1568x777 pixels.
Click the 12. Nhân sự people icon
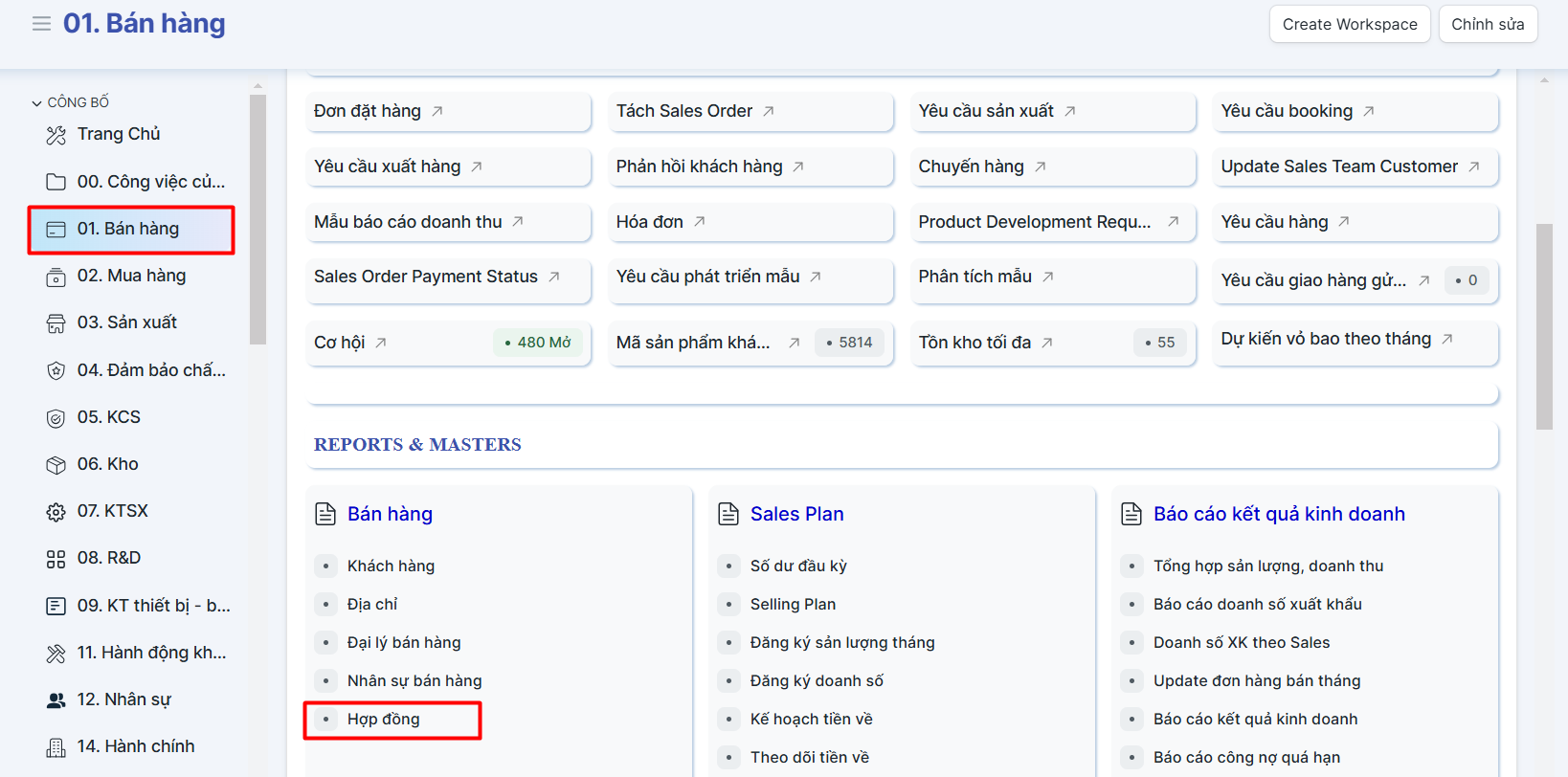click(56, 700)
